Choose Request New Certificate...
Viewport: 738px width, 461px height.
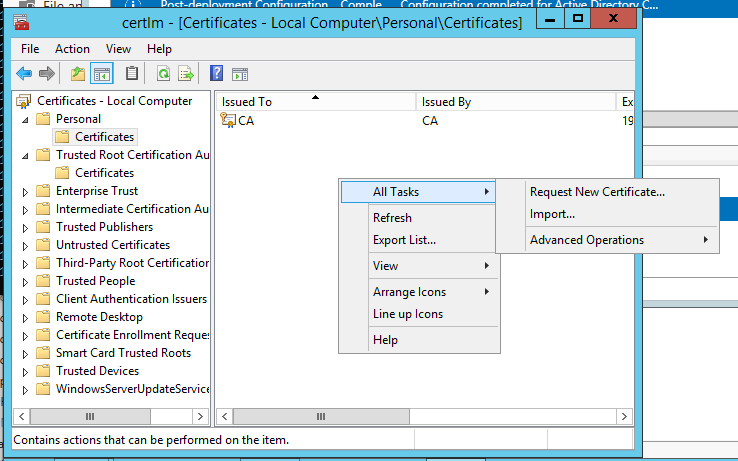click(597, 192)
